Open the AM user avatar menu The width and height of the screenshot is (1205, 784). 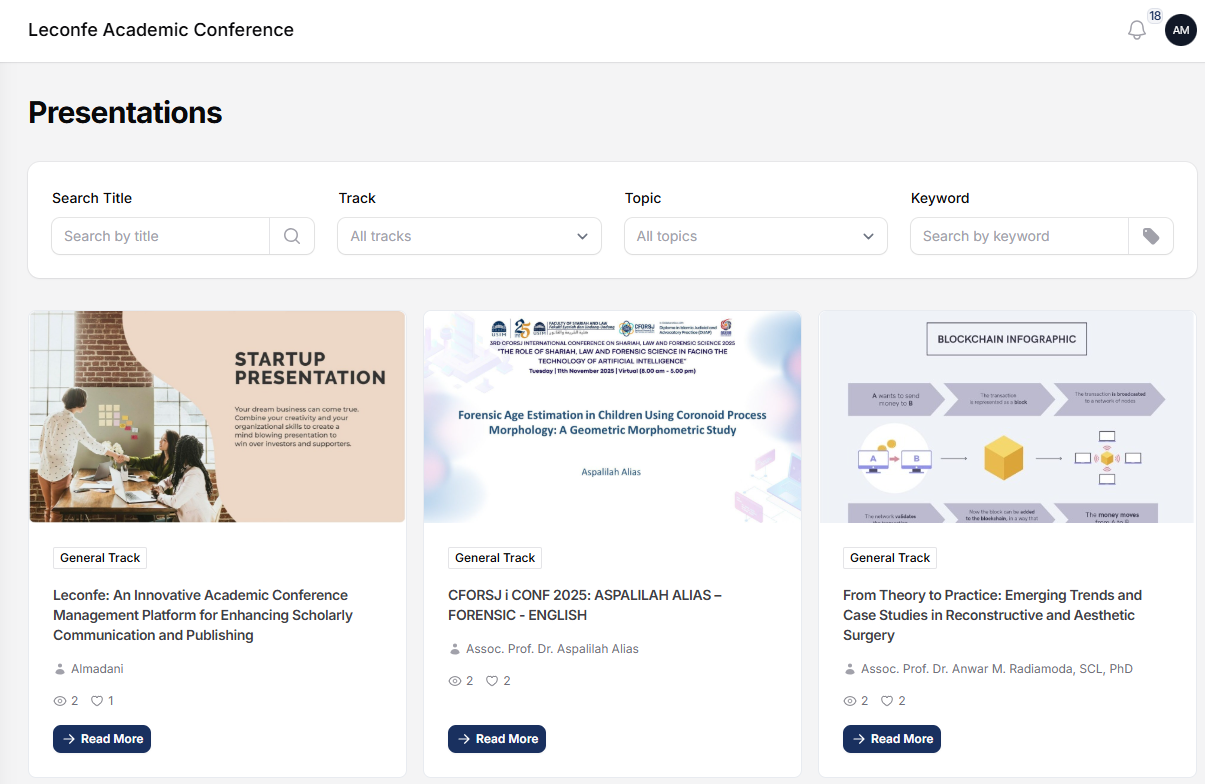(x=1180, y=30)
